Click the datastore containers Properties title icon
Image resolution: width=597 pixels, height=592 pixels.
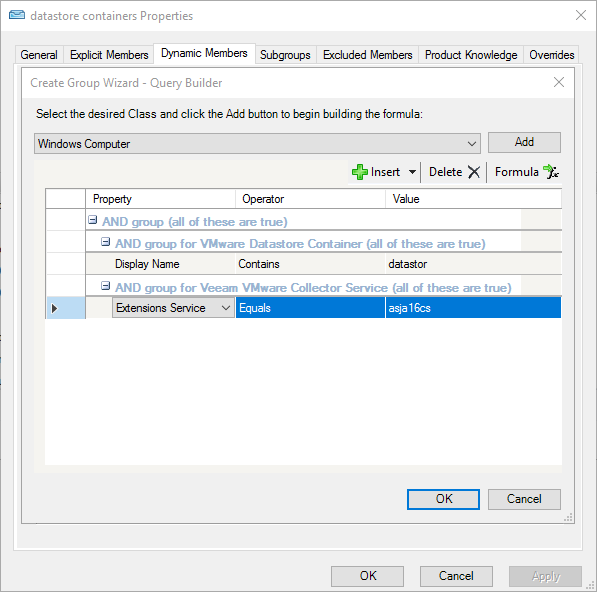tap(17, 15)
